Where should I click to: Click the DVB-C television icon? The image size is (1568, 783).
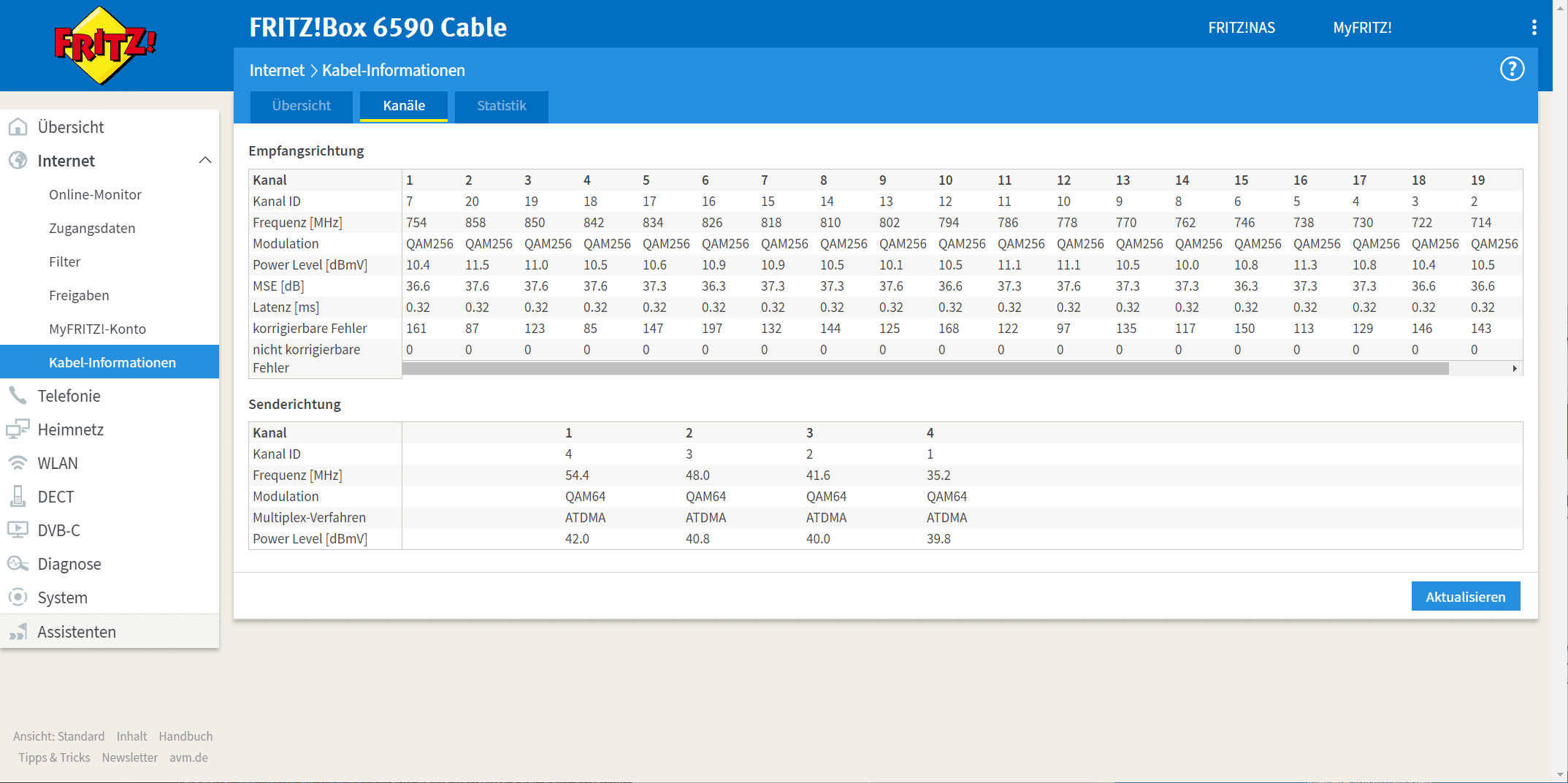(18, 530)
